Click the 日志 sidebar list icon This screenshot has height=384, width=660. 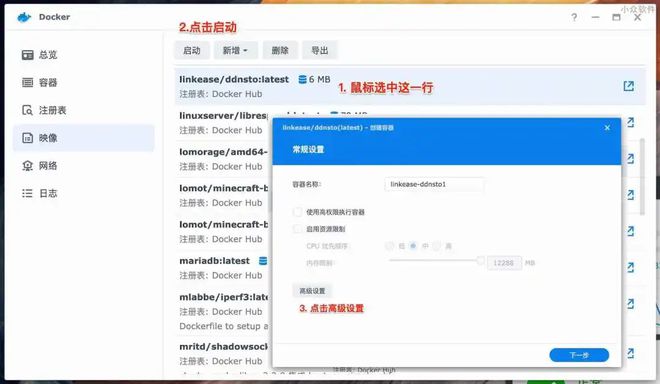coord(27,193)
